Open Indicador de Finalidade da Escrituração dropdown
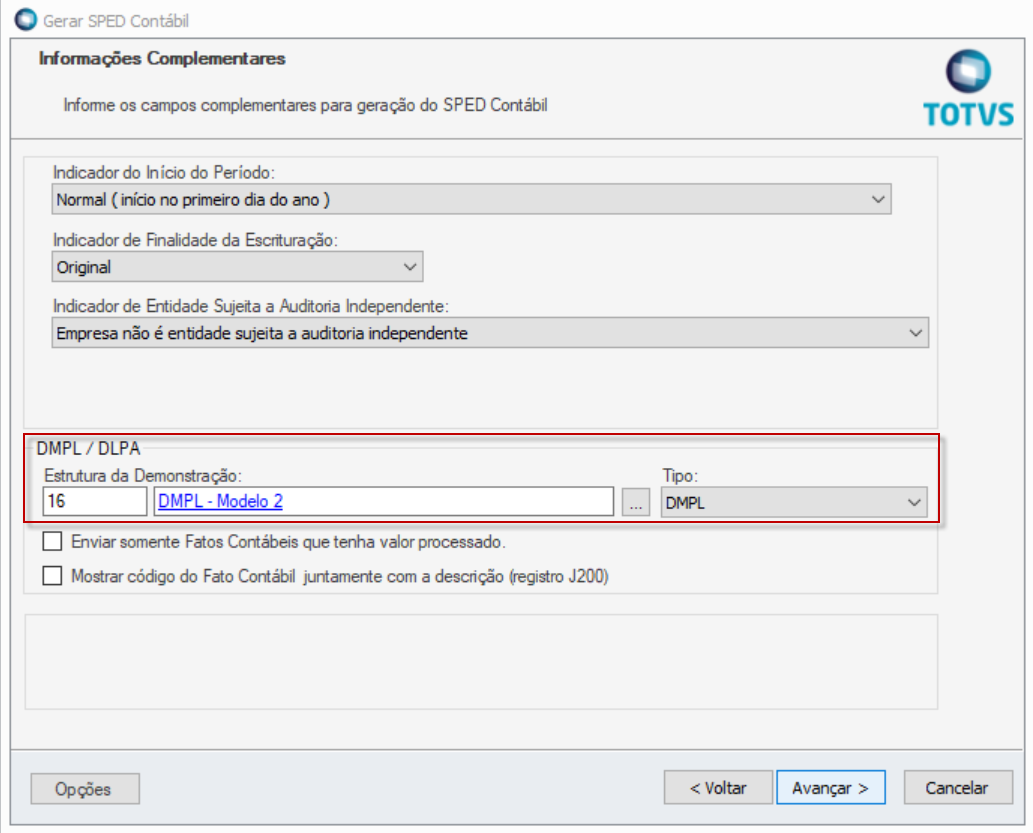Viewport: 1033px width, 833px height. (x=237, y=267)
